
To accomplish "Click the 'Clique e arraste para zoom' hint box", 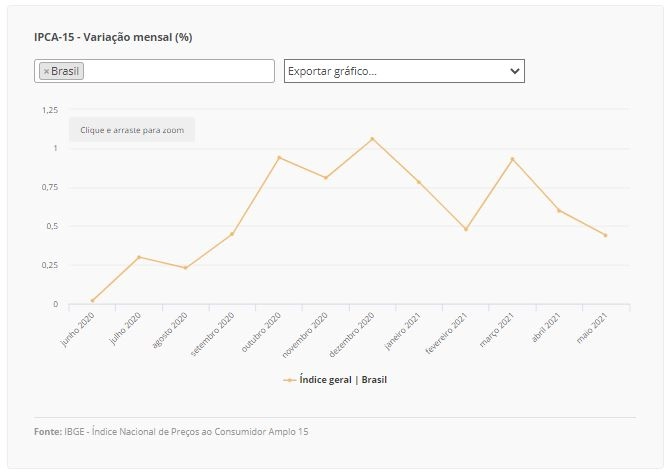I will click(x=132, y=130).
